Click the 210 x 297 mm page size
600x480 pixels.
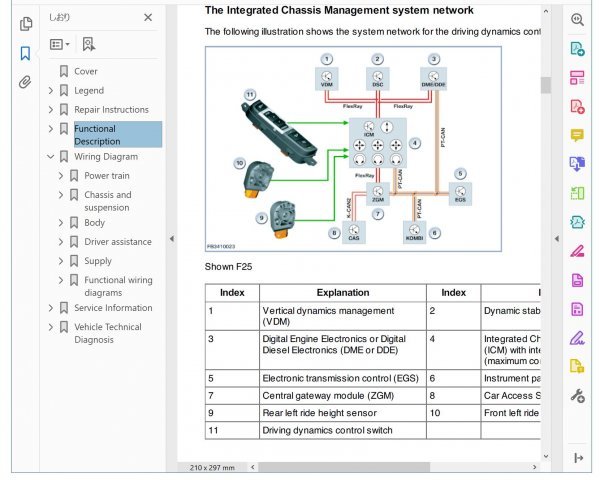(212, 467)
